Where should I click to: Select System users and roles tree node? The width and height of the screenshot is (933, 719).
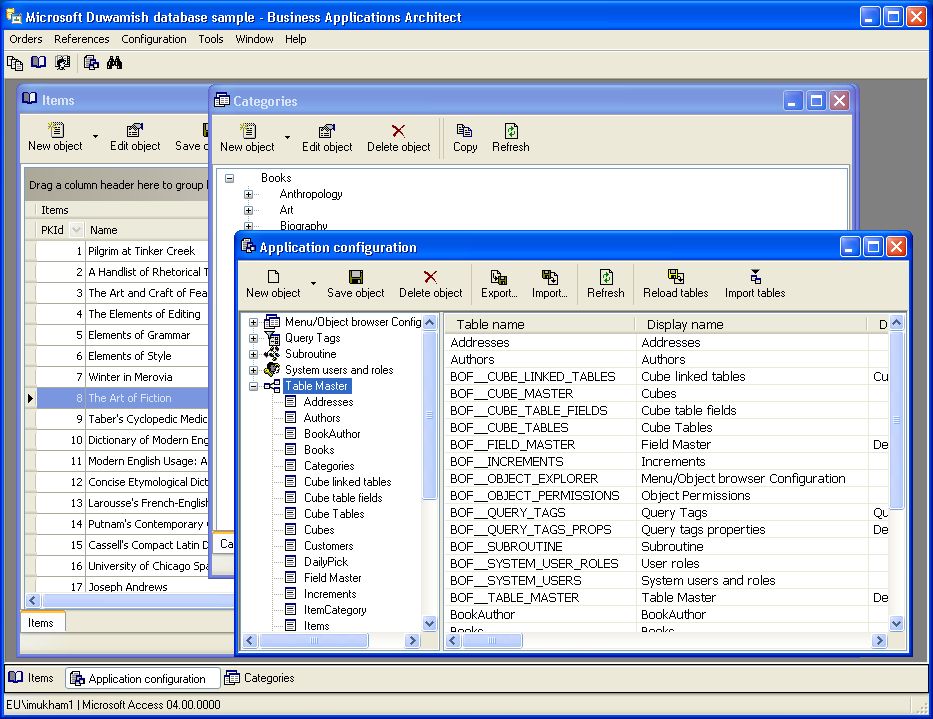[x=339, y=370]
